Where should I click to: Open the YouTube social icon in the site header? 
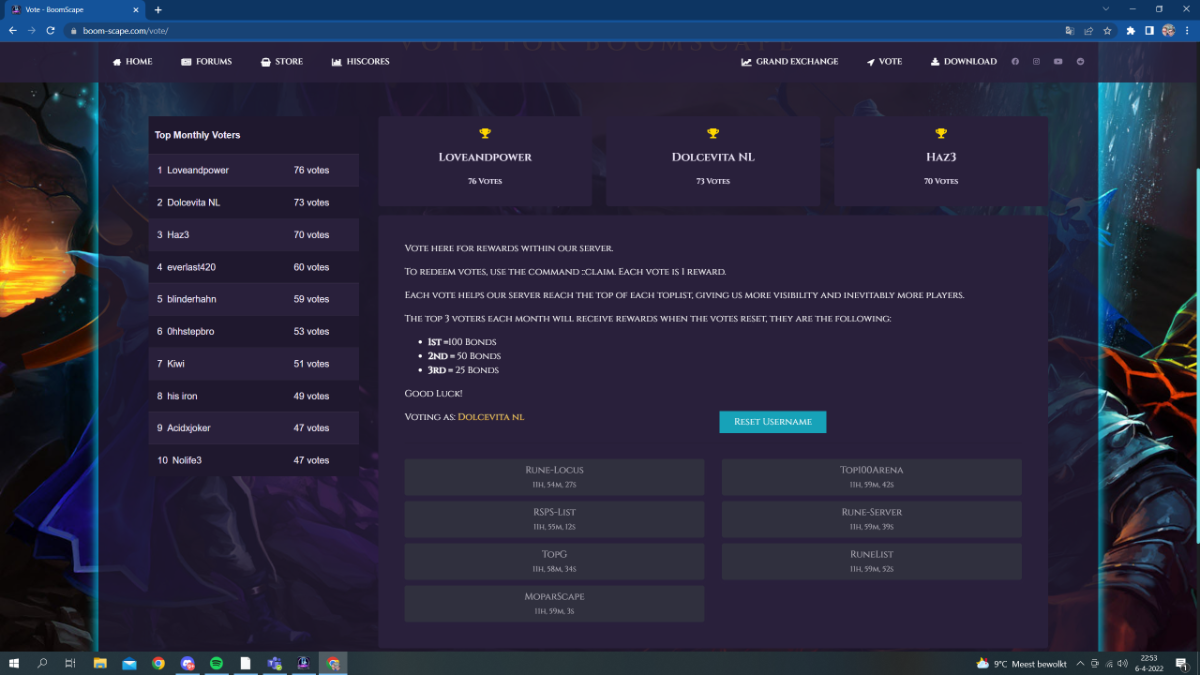(x=1058, y=62)
